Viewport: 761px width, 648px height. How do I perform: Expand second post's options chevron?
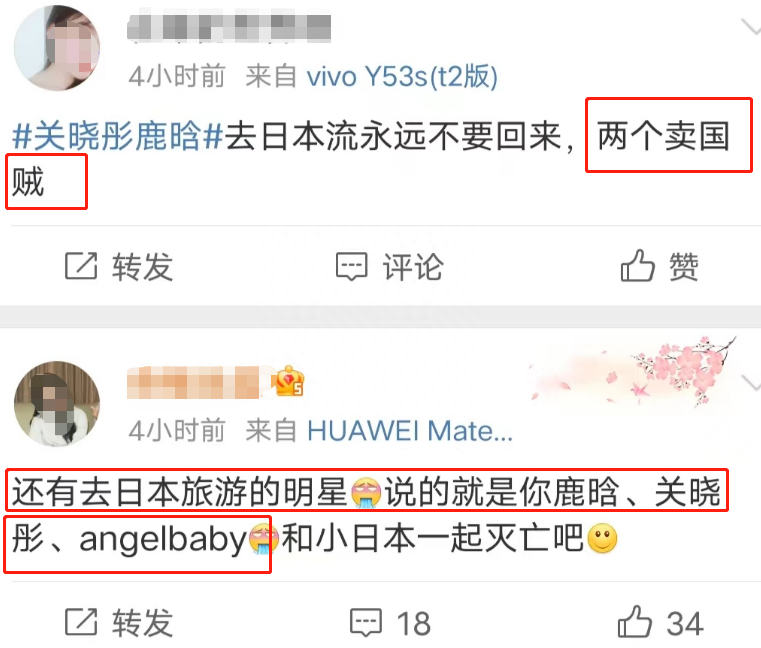tap(750, 382)
